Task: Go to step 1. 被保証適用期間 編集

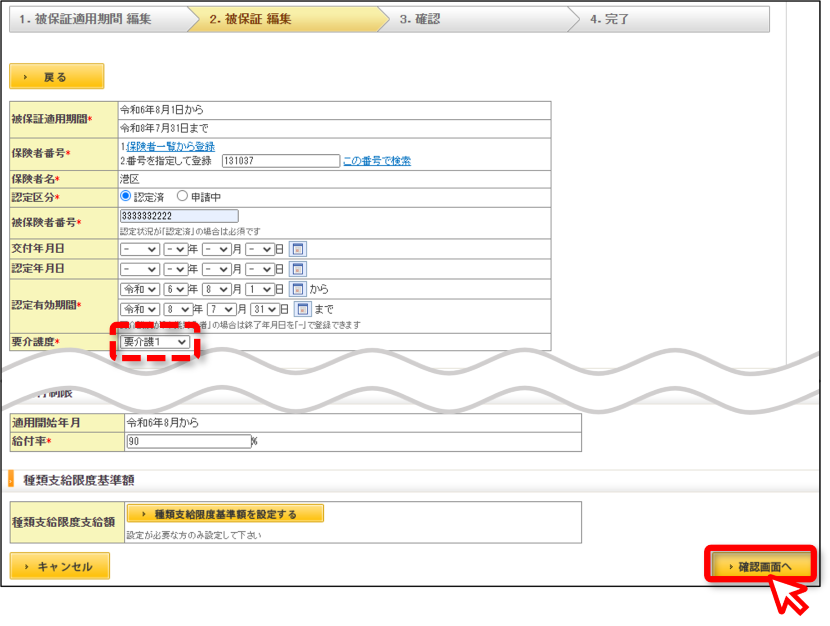Action: (x=98, y=19)
